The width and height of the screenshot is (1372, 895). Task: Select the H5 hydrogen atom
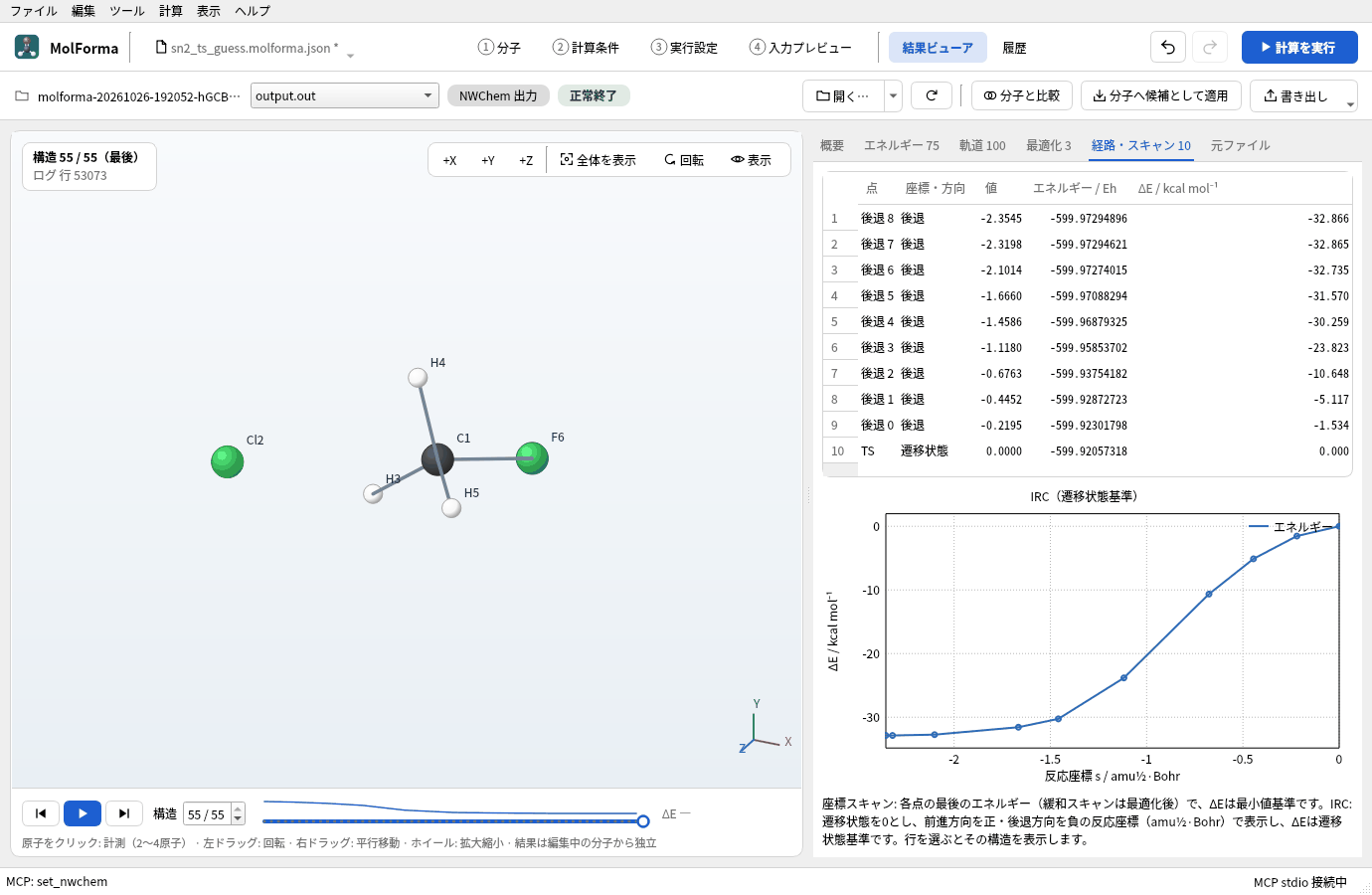(451, 508)
